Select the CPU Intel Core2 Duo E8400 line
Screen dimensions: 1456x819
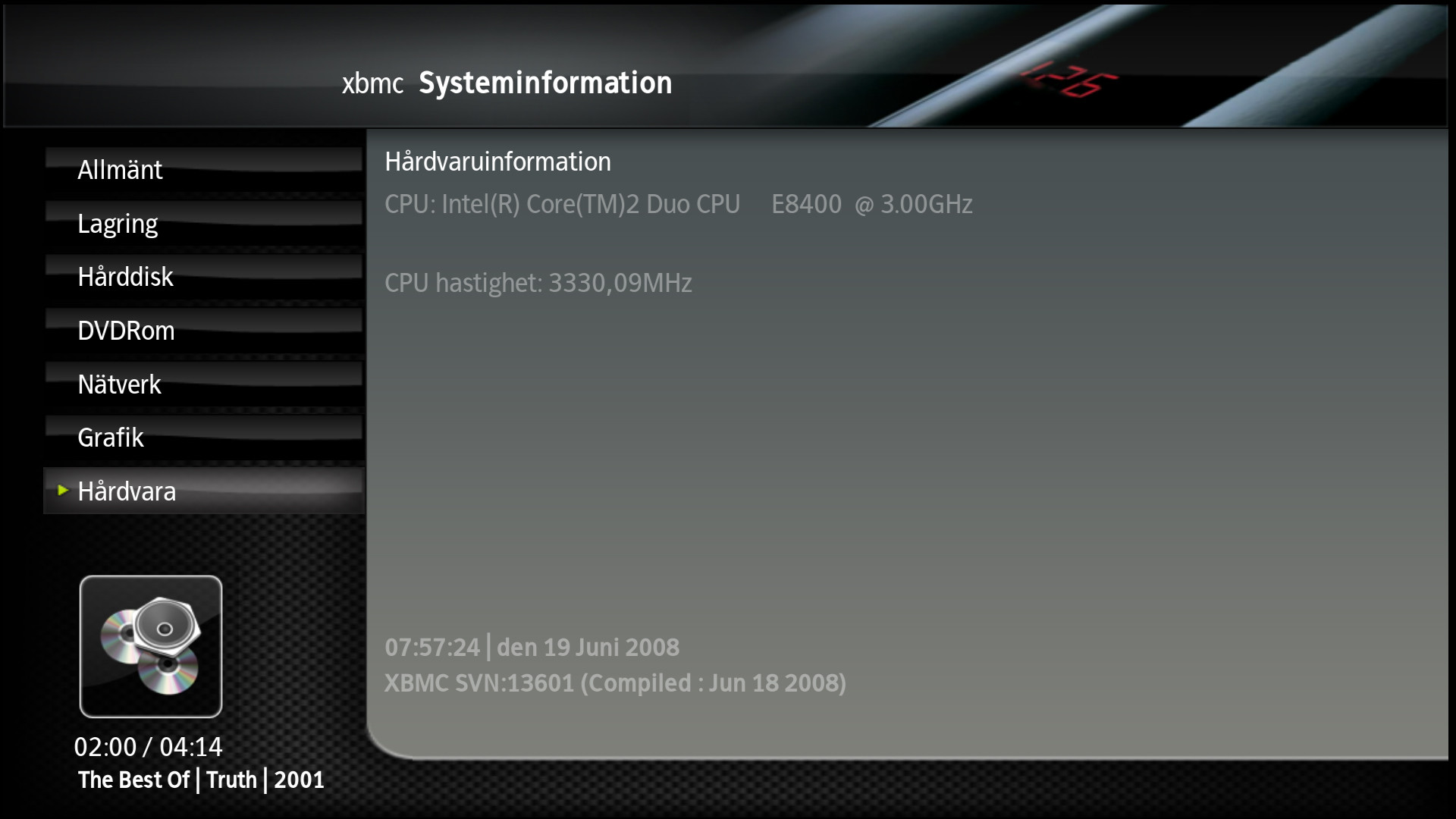click(x=679, y=204)
